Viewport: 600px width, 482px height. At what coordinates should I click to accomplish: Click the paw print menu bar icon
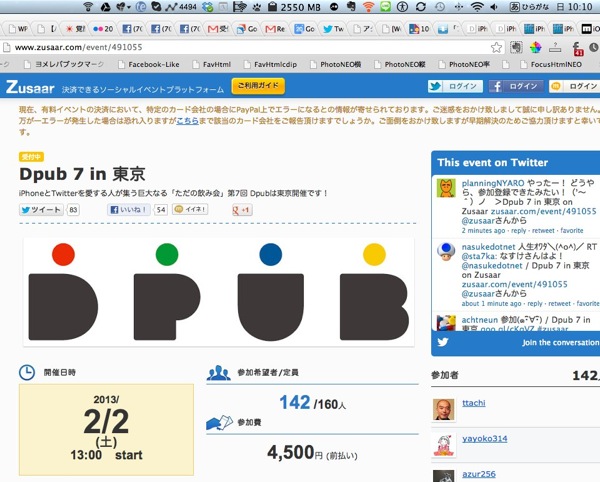pyautogui.click(x=257, y=7)
